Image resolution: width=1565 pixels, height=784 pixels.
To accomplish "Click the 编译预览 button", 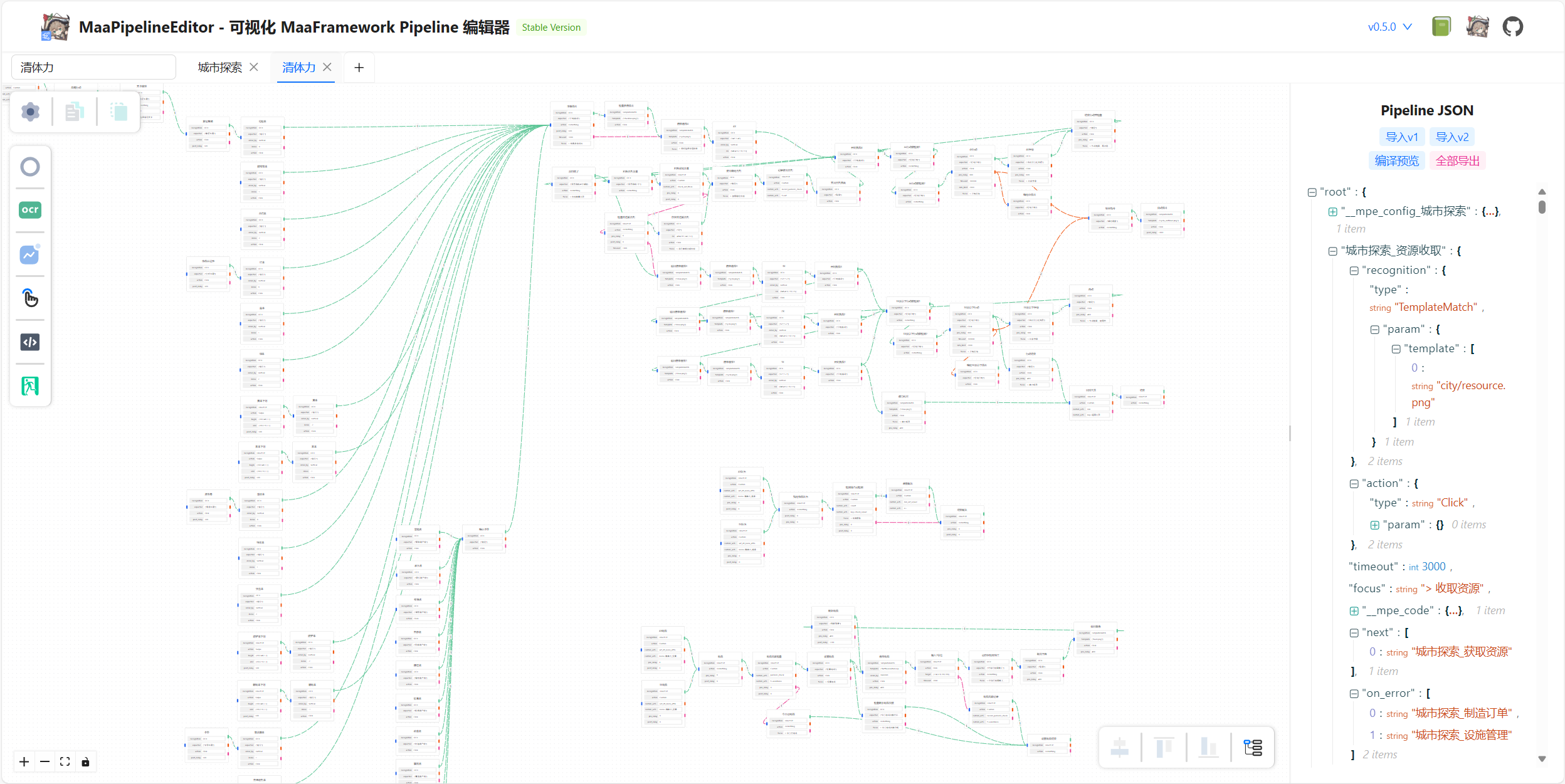I will click(x=1396, y=161).
